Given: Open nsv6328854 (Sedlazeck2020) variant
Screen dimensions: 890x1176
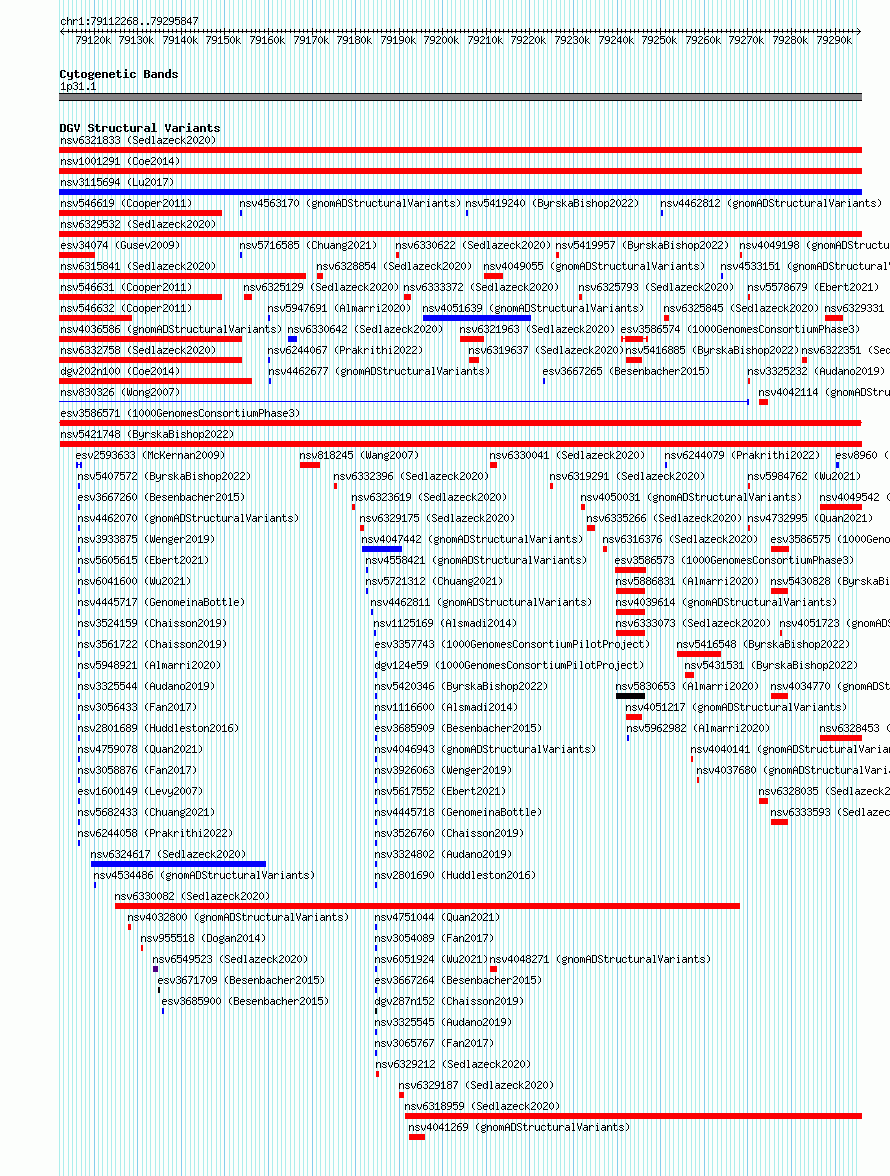Looking at the screenshot, I should (x=394, y=266).
